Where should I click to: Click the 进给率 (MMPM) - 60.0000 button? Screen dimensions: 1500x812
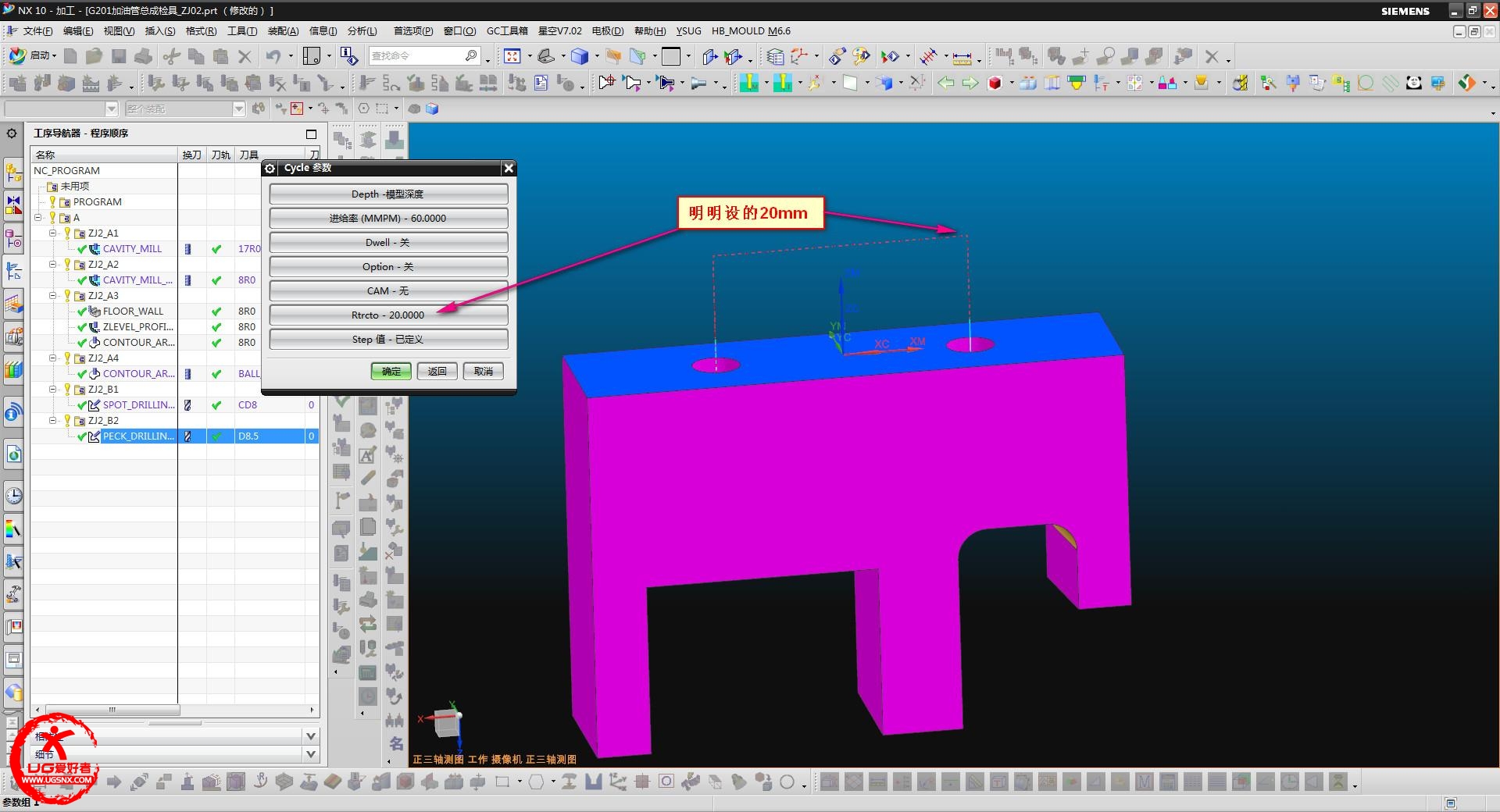click(x=388, y=218)
